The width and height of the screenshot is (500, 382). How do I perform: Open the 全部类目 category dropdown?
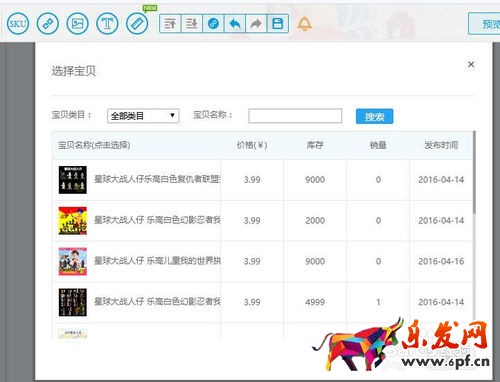(x=143, y=116)
